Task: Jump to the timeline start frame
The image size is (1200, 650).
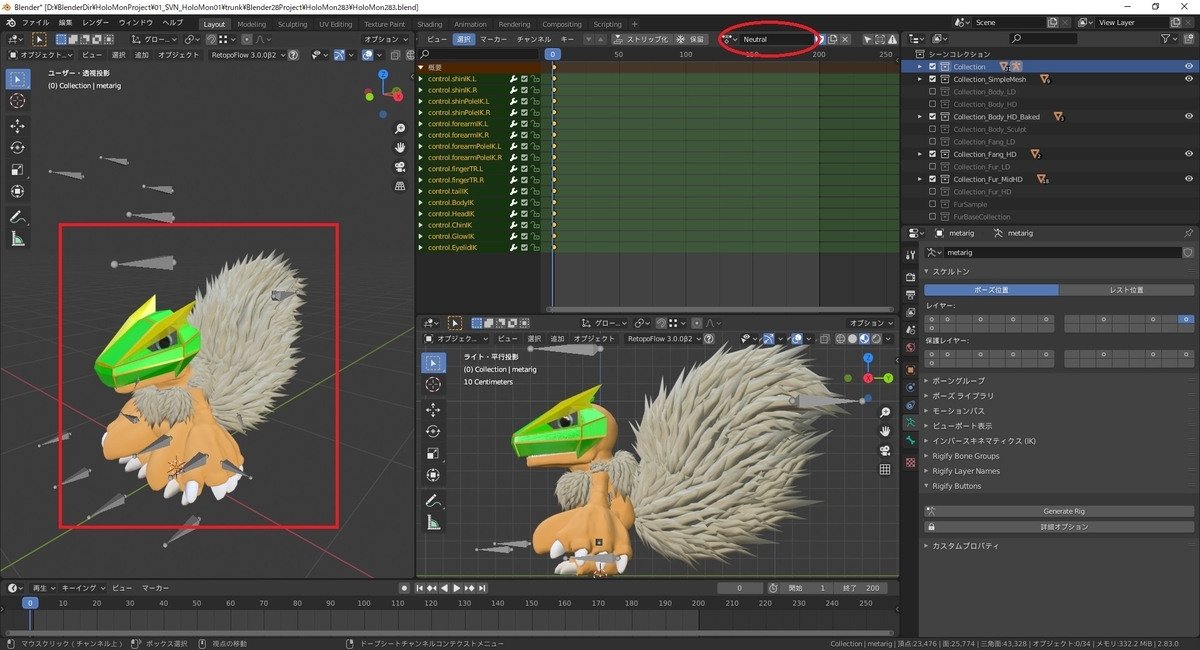Action: click(x=420, y=588)
